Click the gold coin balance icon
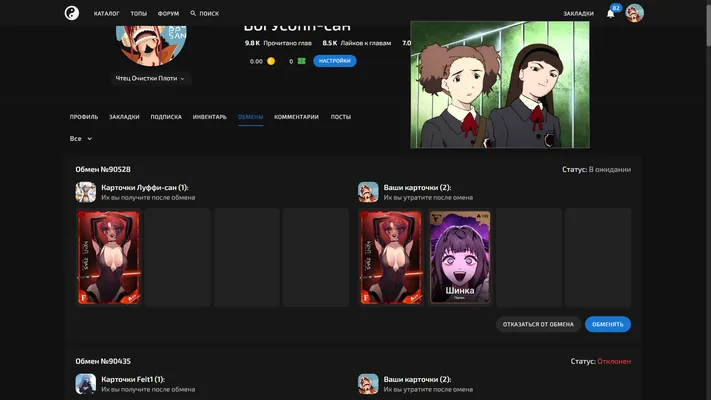The width and height of the screenshot is (711, 400). [x=271, y=61]
